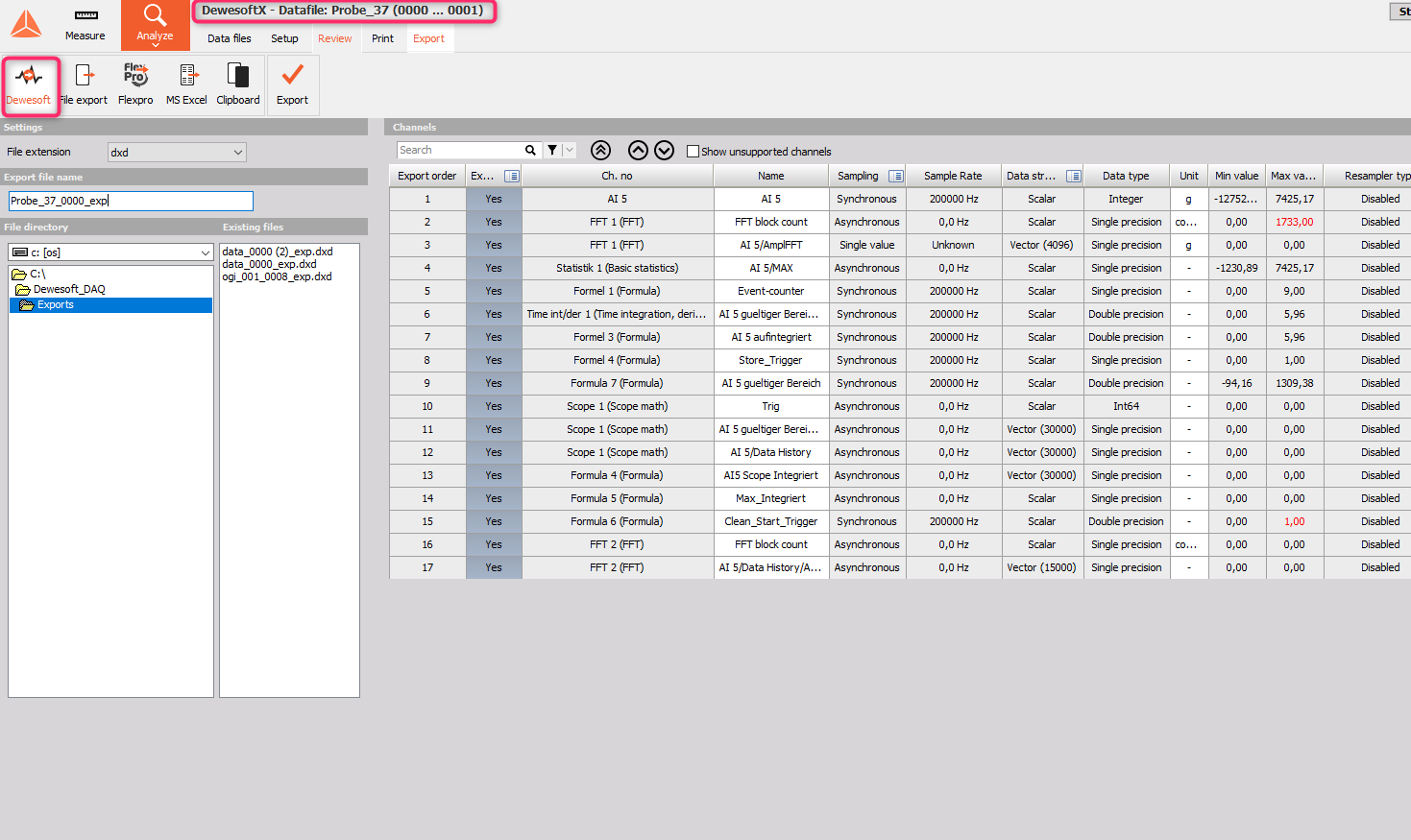Click min value -94,16 cell

[1236, 383]
